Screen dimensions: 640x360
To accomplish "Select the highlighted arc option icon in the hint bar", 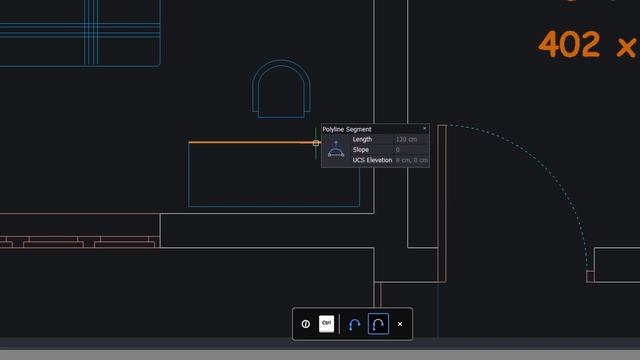I will pyautogui.click(x=378, y=324).
